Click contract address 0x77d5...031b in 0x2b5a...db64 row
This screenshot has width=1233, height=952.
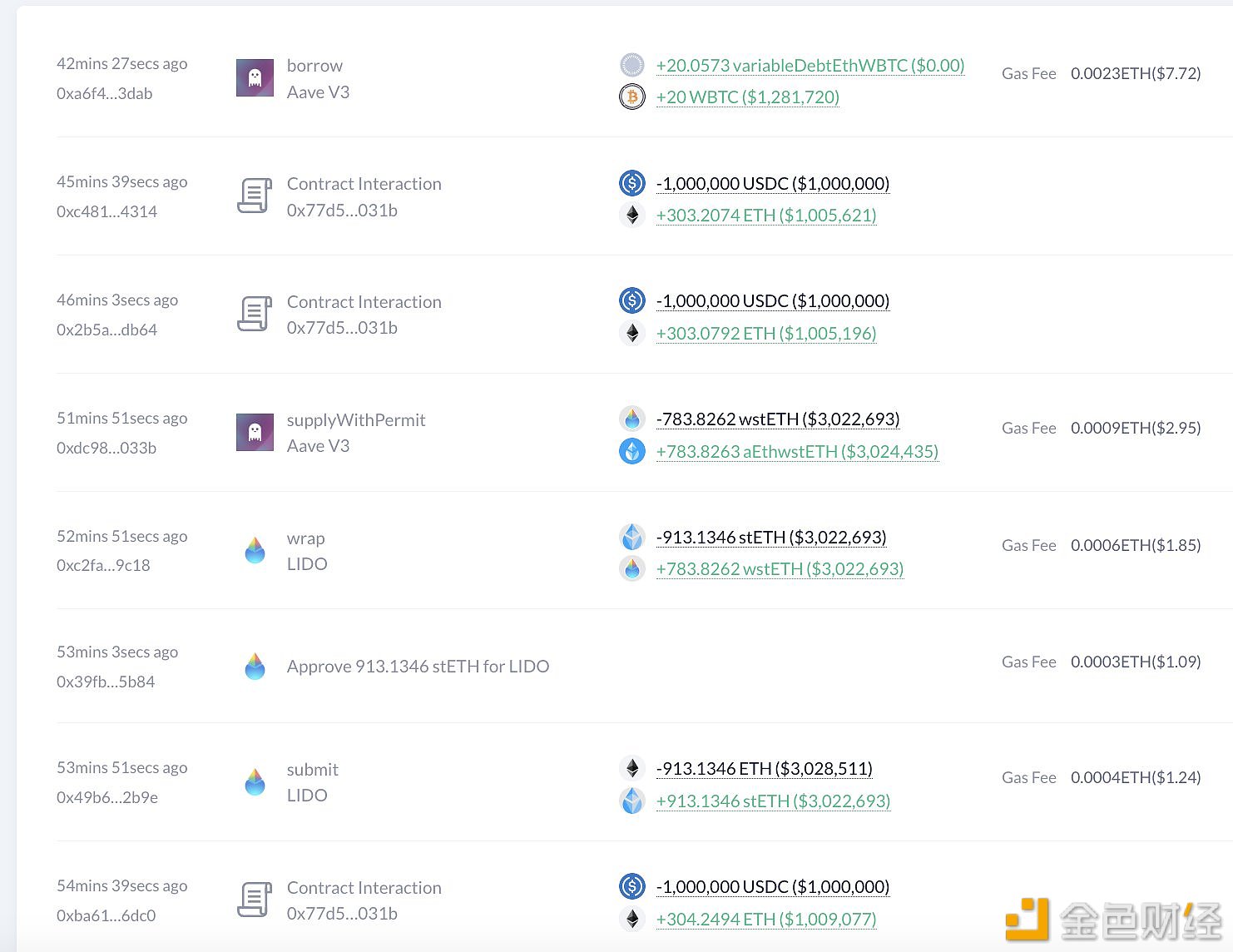pyautogui.click(x=342, y=327)
